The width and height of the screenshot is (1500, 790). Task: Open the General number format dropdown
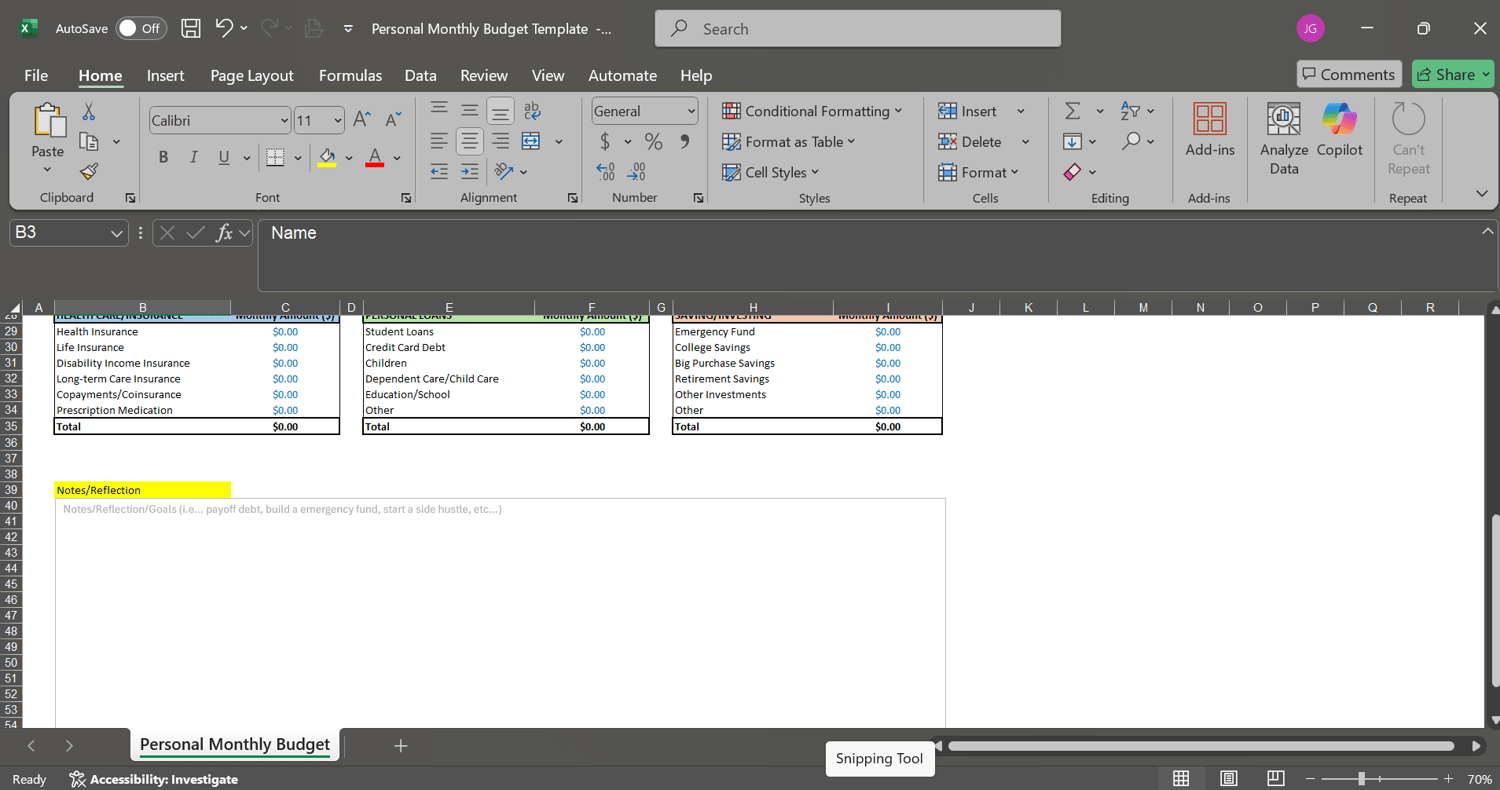690,112
